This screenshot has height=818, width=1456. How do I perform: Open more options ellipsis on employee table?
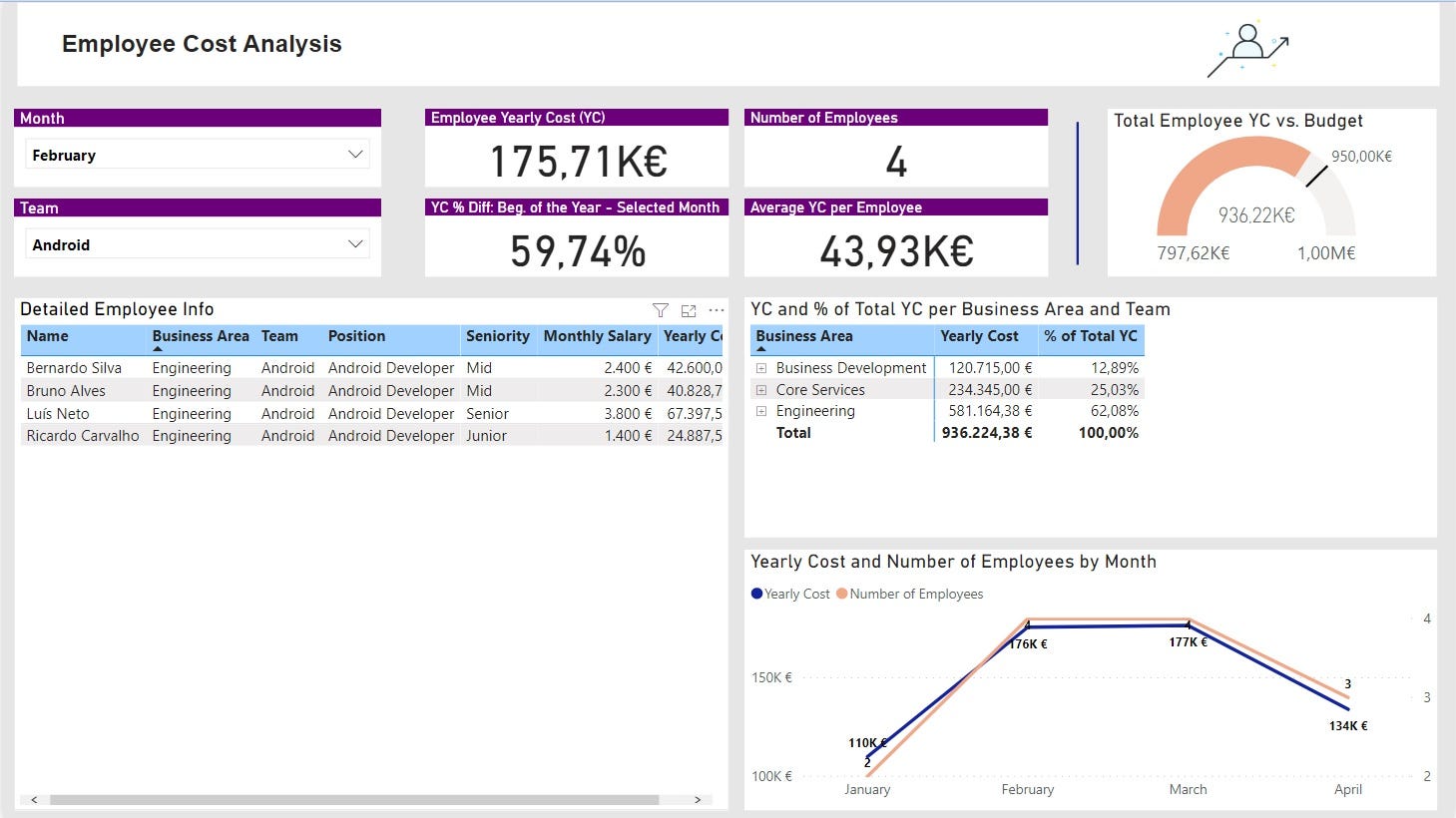[717, 310]
